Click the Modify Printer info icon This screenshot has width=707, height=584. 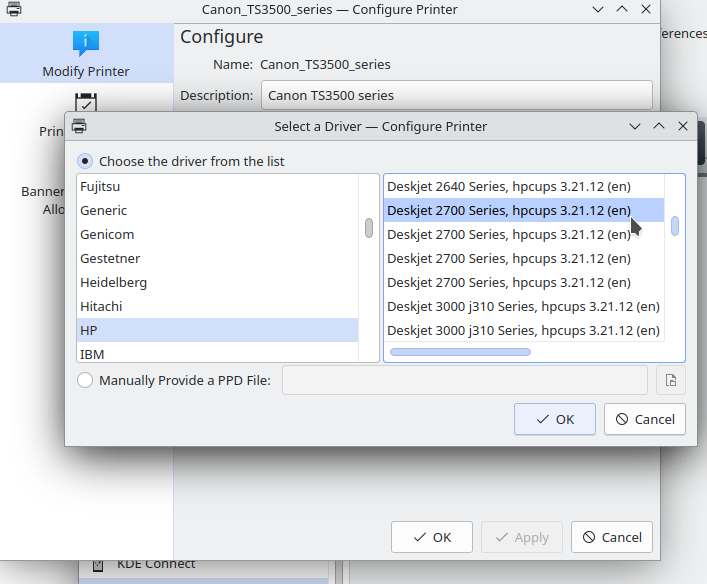tap(86, 43)
